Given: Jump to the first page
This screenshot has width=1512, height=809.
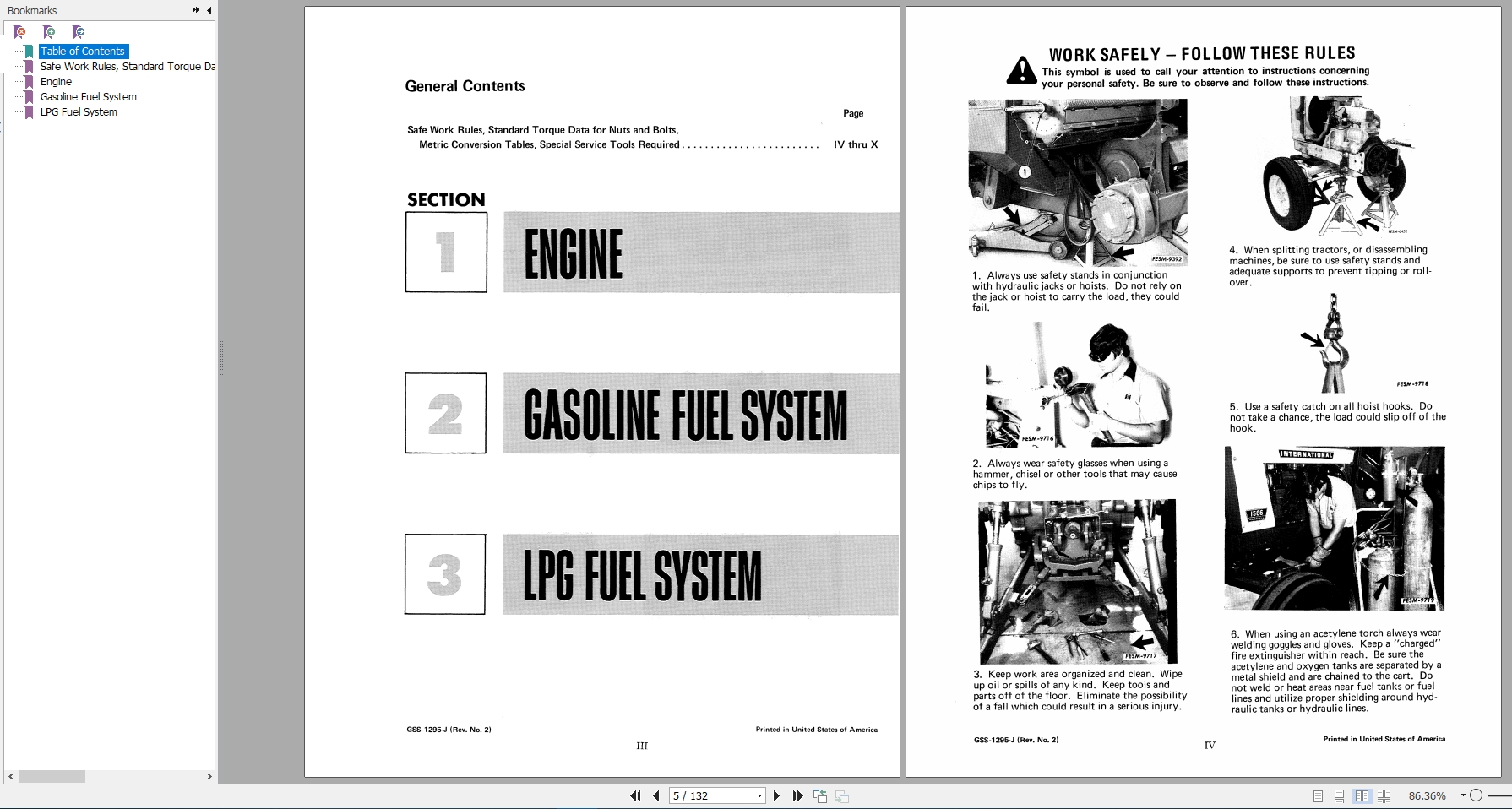Looking at the screenshot, I should pos(635,795).
